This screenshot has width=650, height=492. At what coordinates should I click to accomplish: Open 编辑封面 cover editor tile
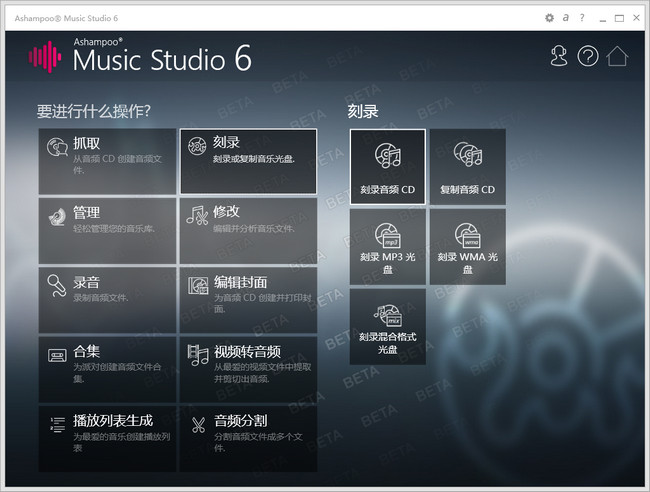(248, 300)
